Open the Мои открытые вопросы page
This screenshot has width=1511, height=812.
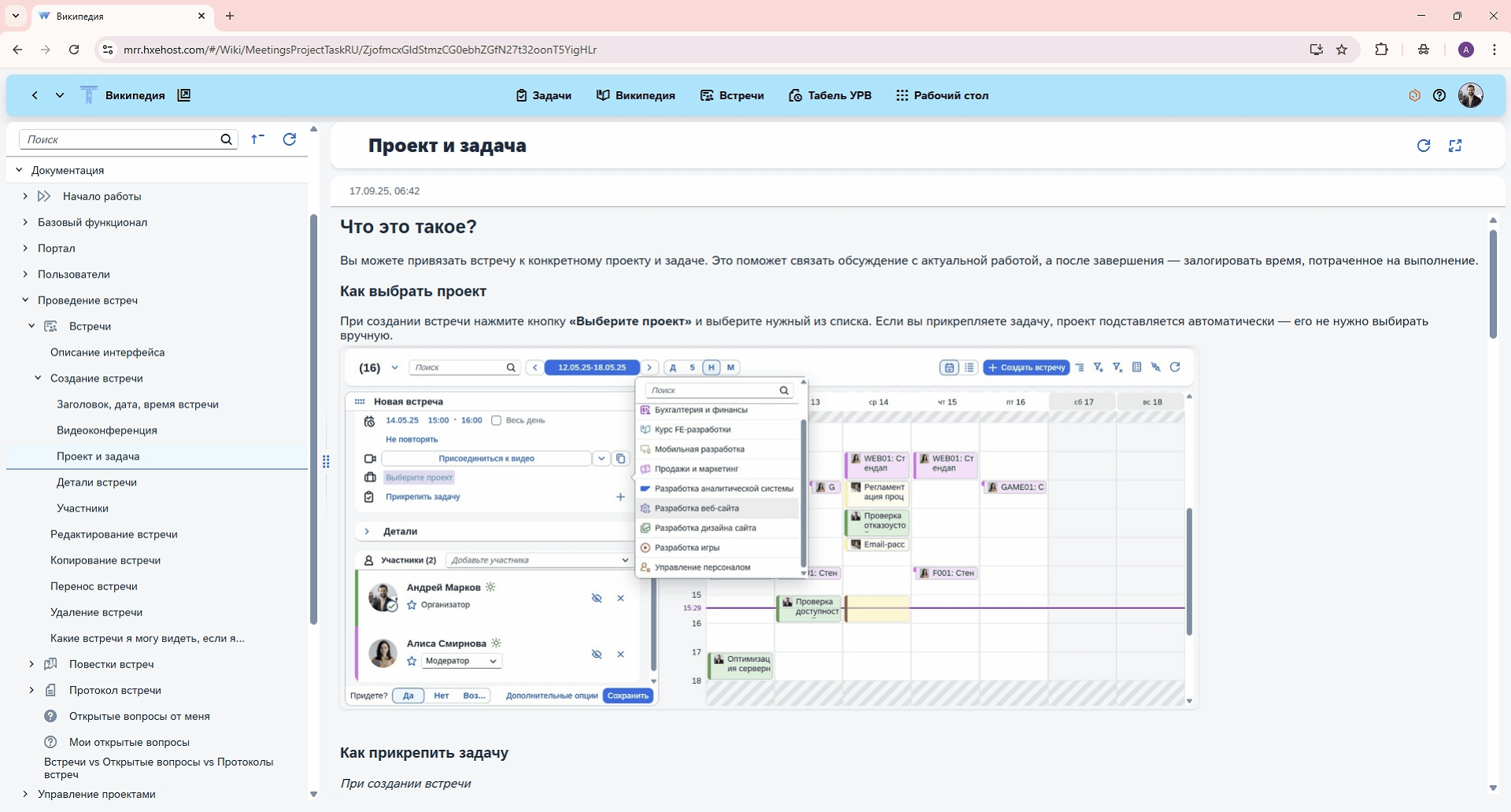point(129,742)
